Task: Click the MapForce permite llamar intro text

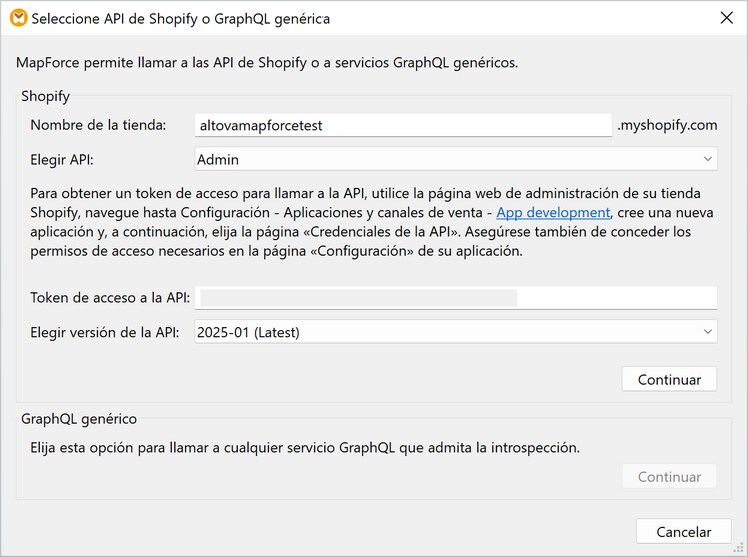Action: point(267,62)
